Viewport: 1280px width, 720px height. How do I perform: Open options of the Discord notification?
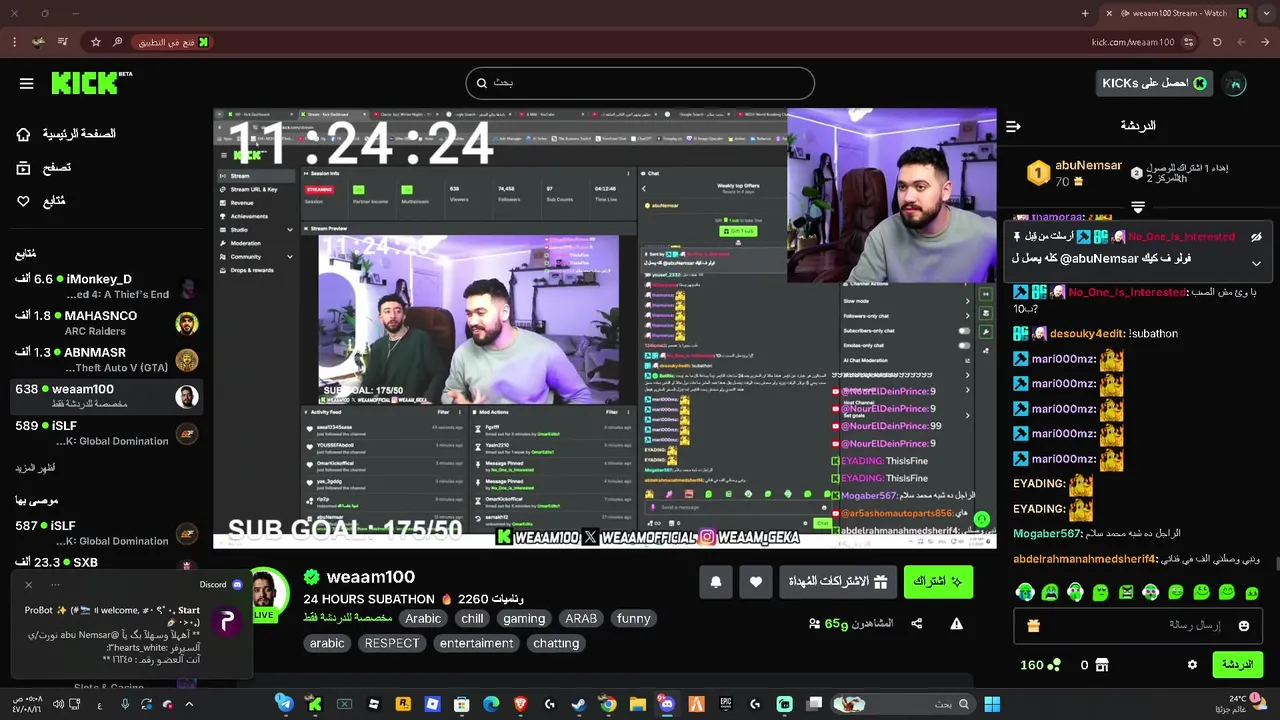[56, 585]
